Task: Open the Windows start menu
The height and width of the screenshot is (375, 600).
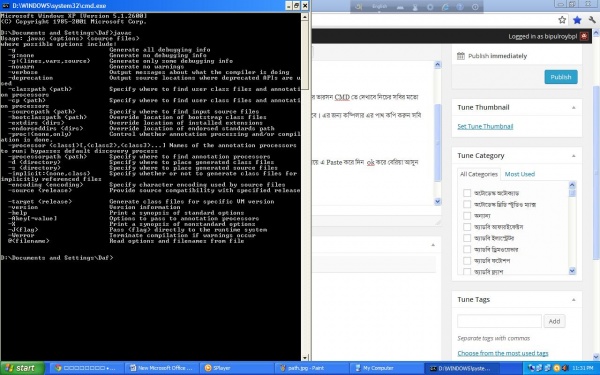Action: coord(22,368)
